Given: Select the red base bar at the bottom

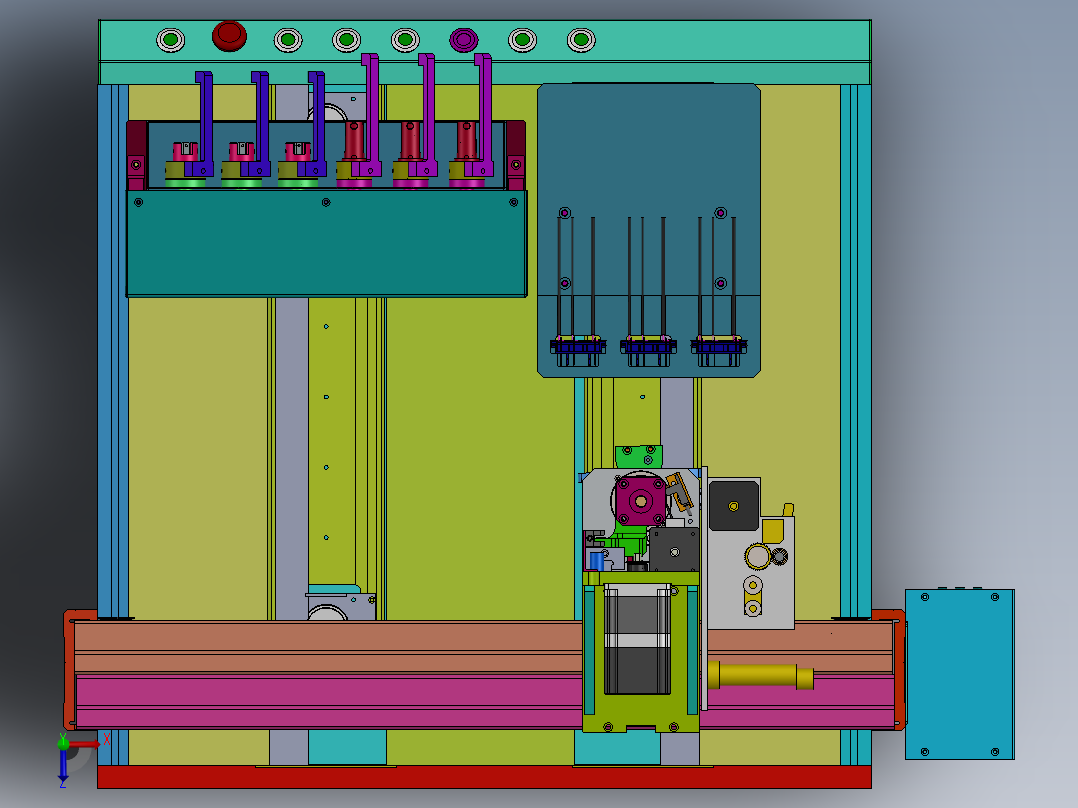Looking at the screenshot, I should [x=484, y=777].
